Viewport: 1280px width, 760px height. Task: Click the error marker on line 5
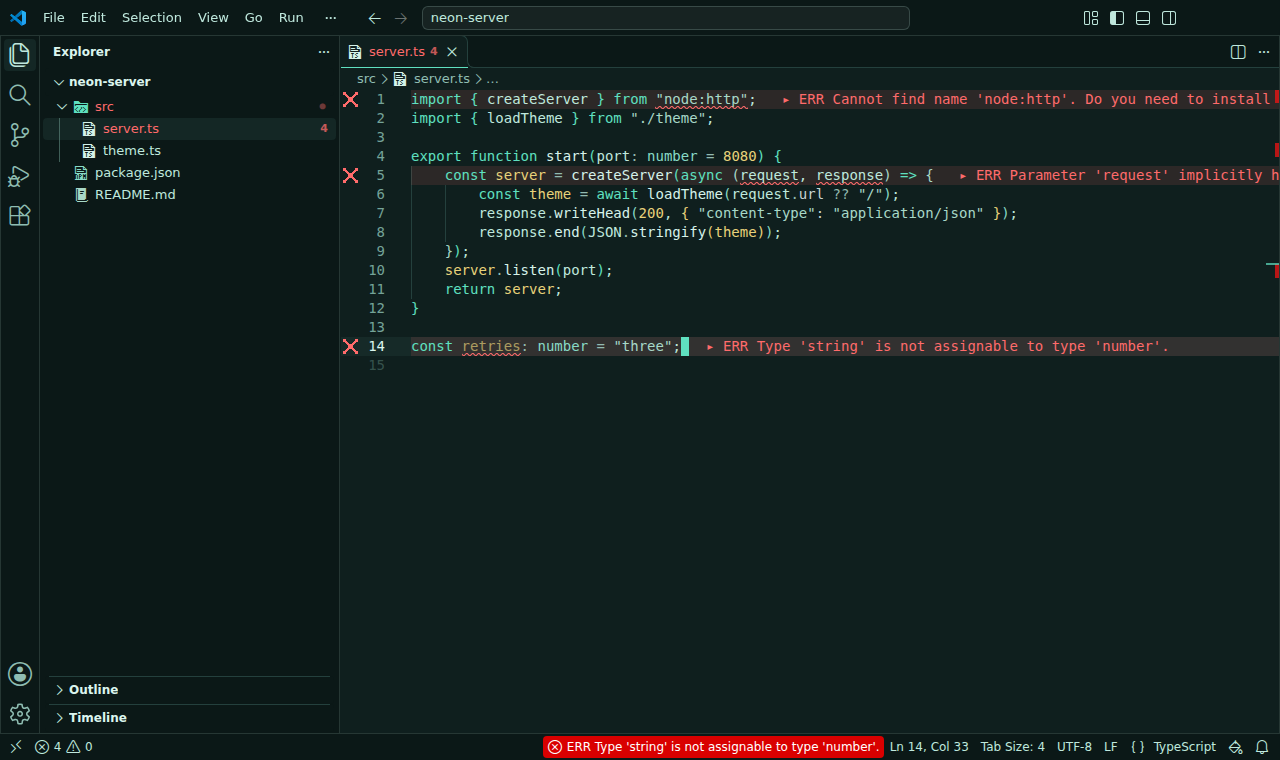pos(350,175)
